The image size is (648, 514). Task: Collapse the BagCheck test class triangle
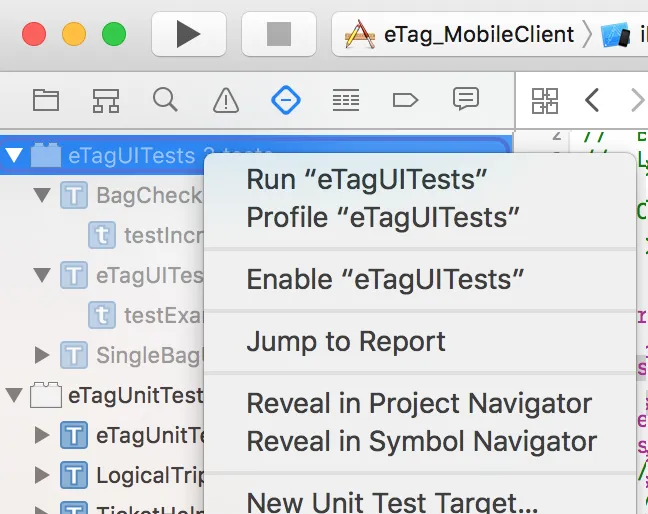[42, 195]
